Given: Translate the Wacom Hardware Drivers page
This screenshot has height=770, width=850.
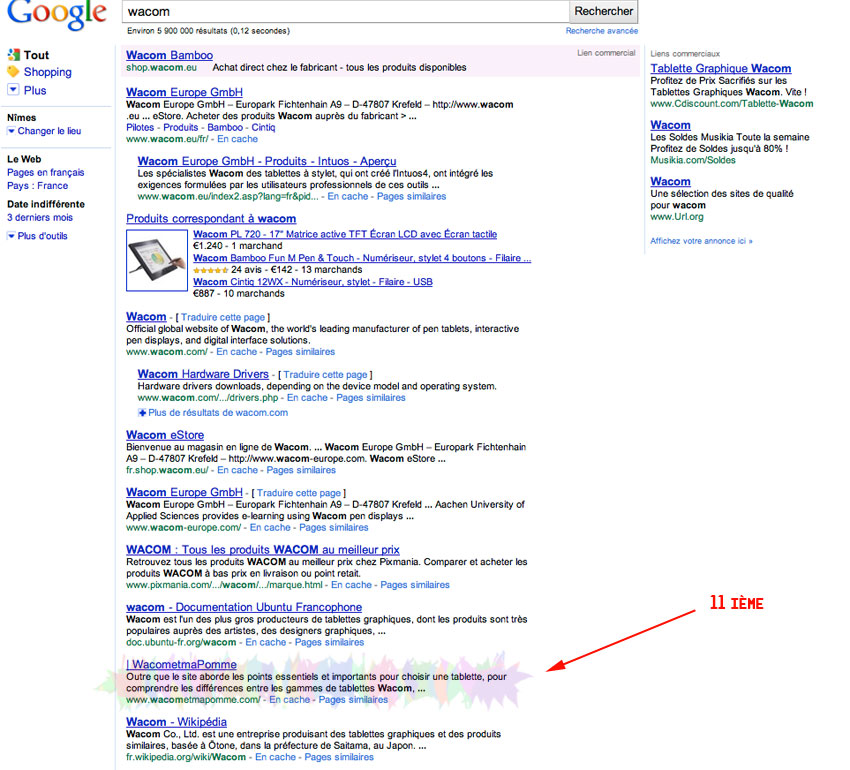Looking at the screenshot, I should tap(325, 375).
